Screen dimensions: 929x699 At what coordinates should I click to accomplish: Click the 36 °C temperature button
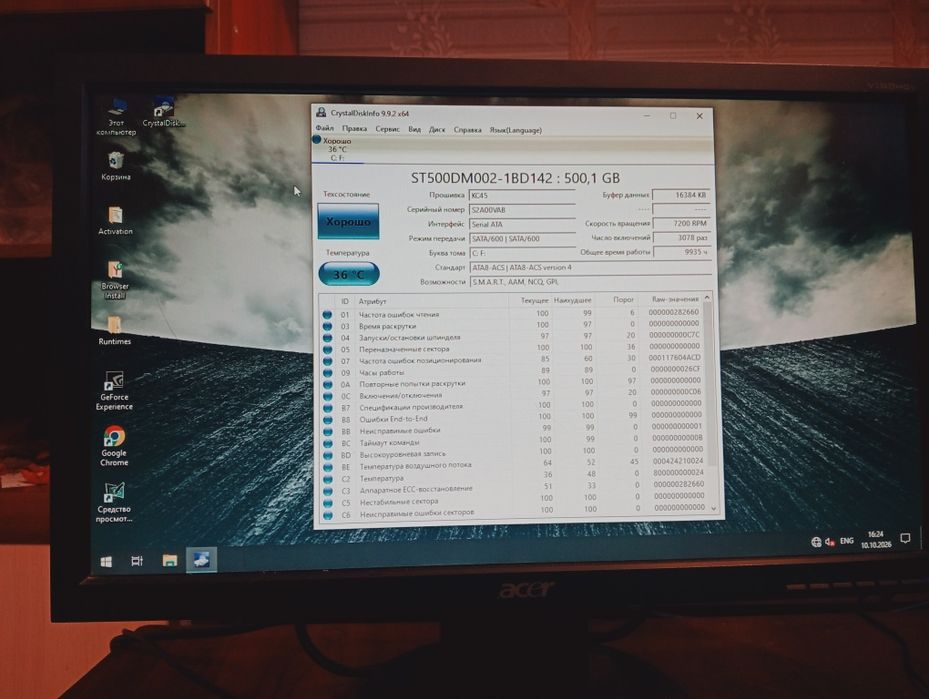[349, 274]
